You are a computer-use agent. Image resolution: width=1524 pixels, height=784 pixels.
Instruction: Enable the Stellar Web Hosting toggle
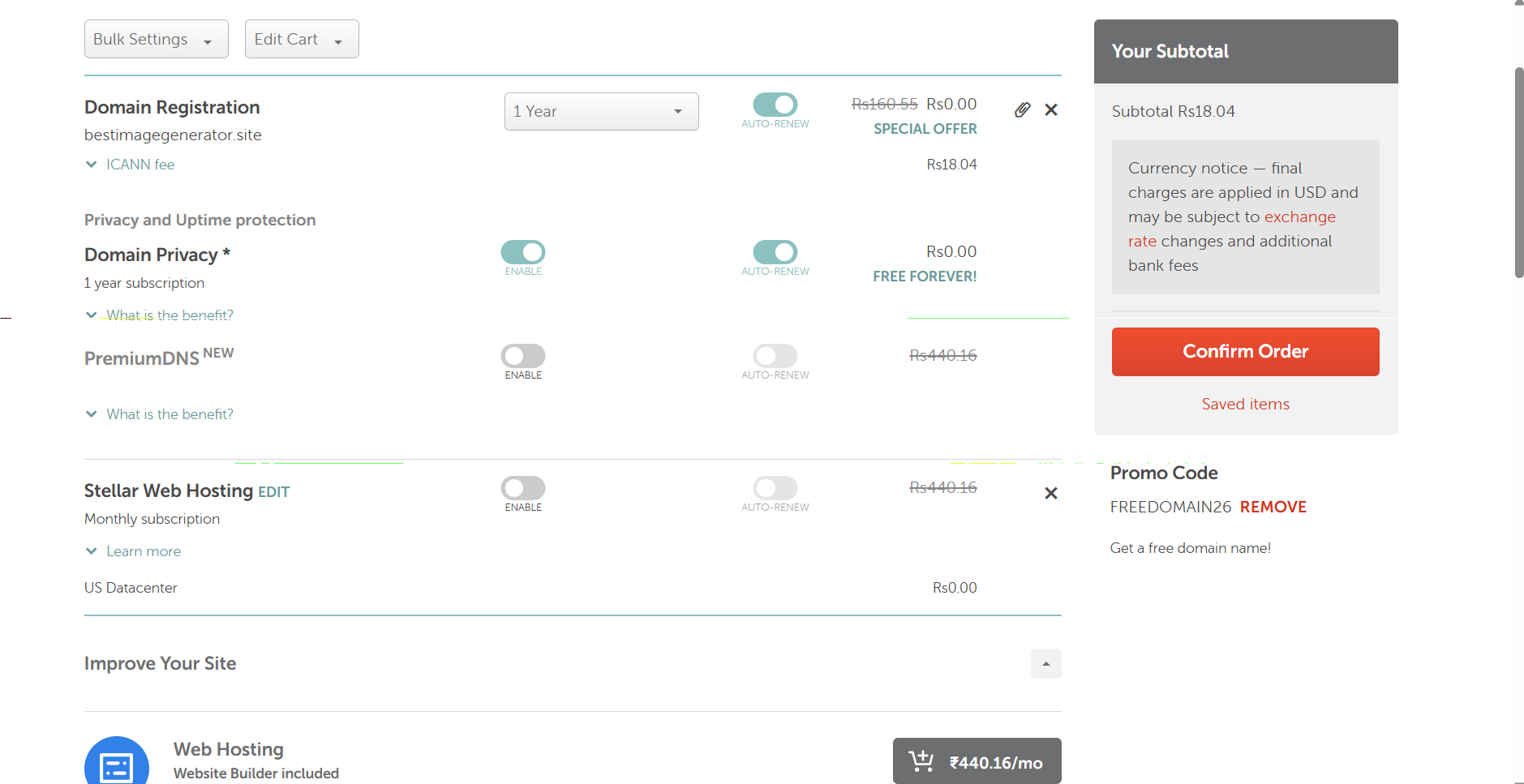click(x=522, y=487)
